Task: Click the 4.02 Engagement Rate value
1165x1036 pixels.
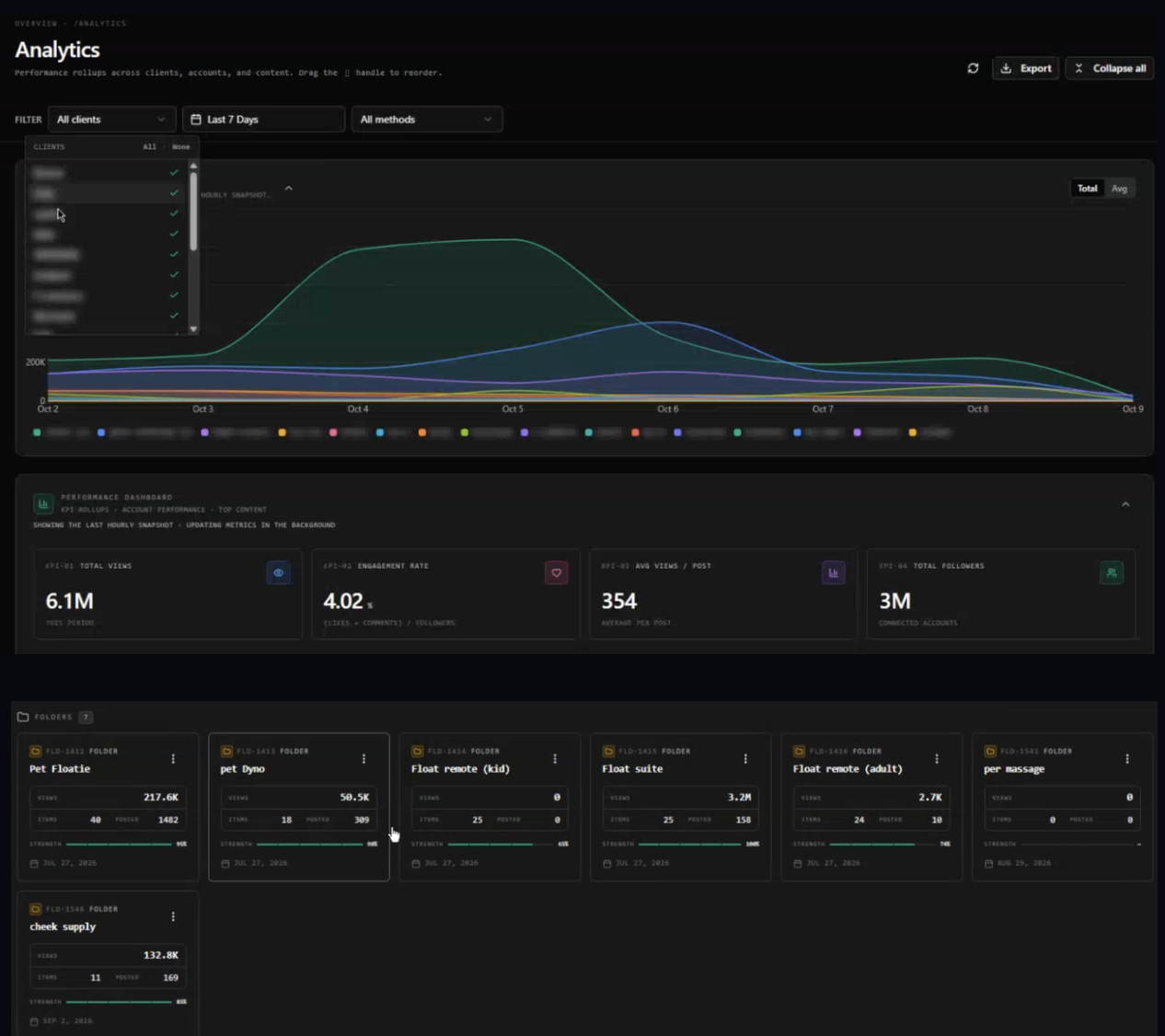Action: 343,601
